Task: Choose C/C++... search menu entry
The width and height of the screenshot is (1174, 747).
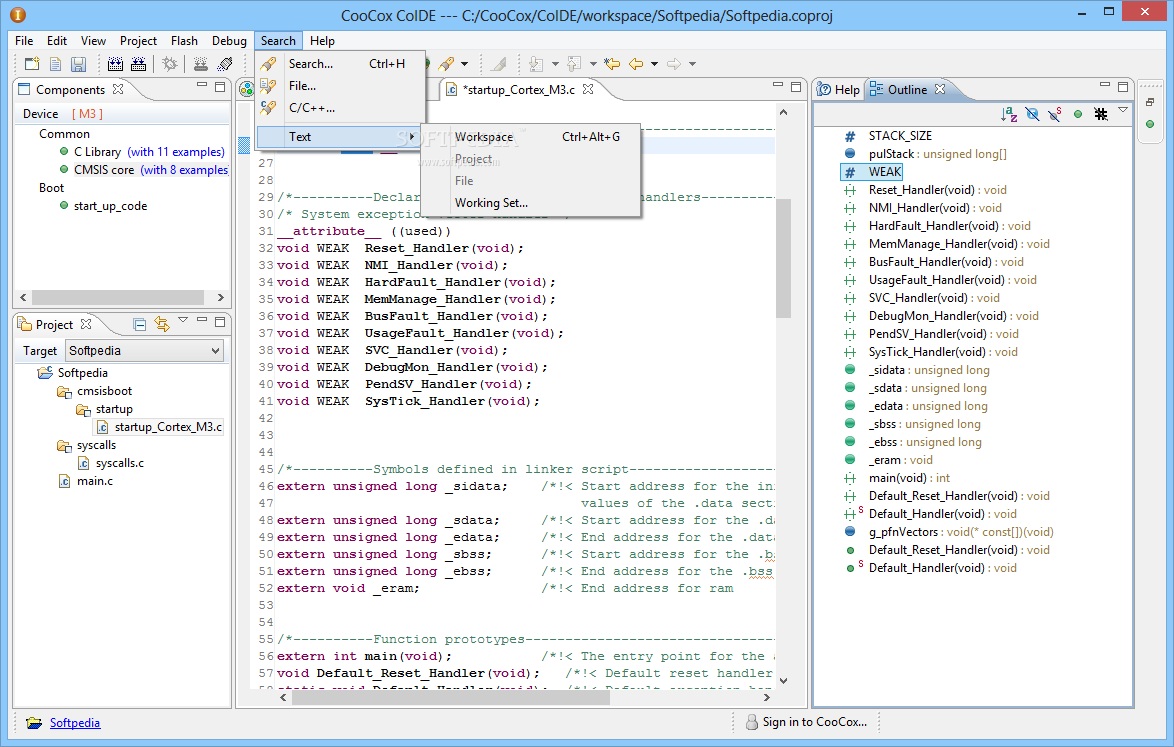Action: [340, 108]
